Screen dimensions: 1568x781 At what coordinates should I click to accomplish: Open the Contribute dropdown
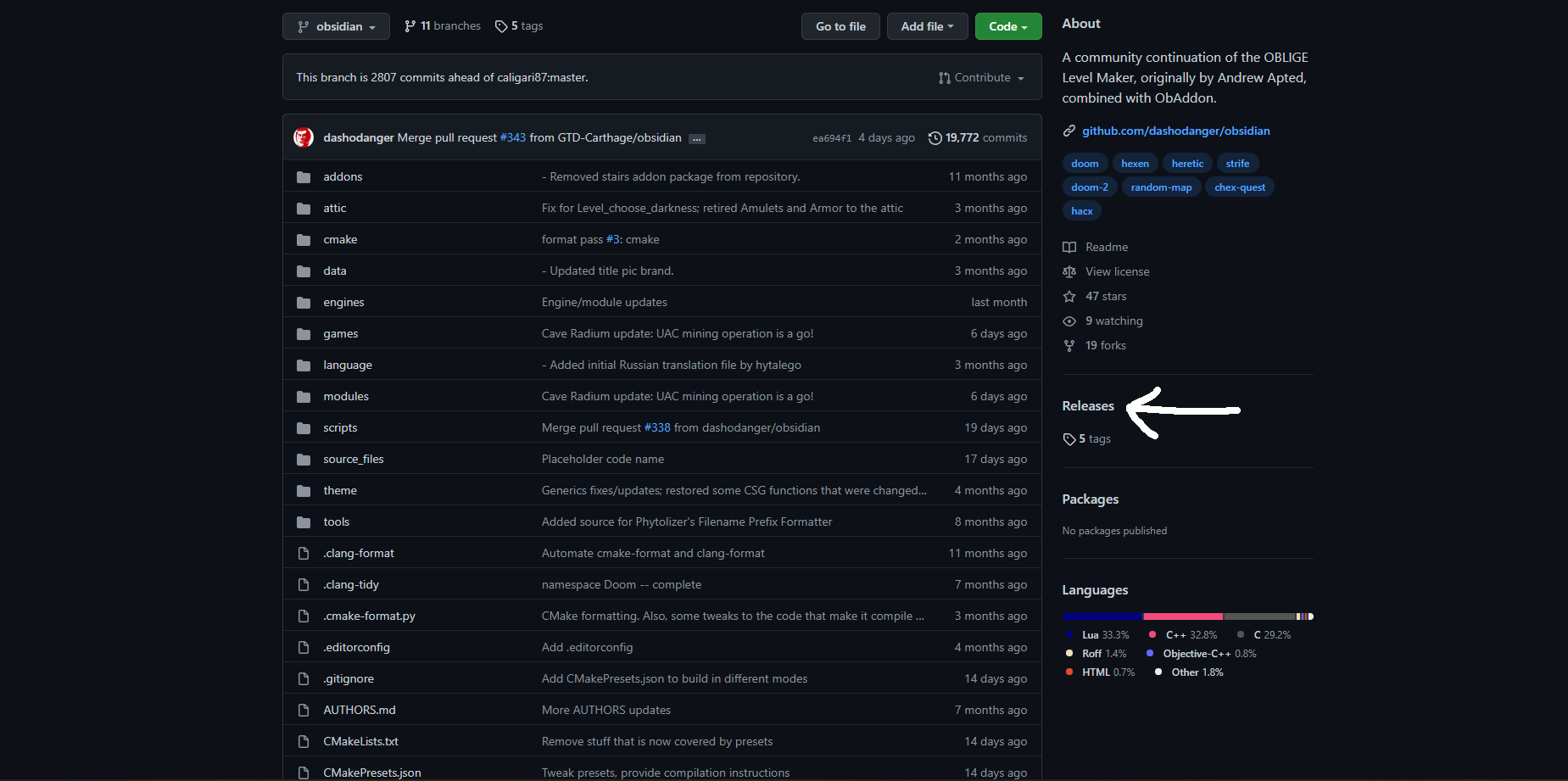click(981, 77)
